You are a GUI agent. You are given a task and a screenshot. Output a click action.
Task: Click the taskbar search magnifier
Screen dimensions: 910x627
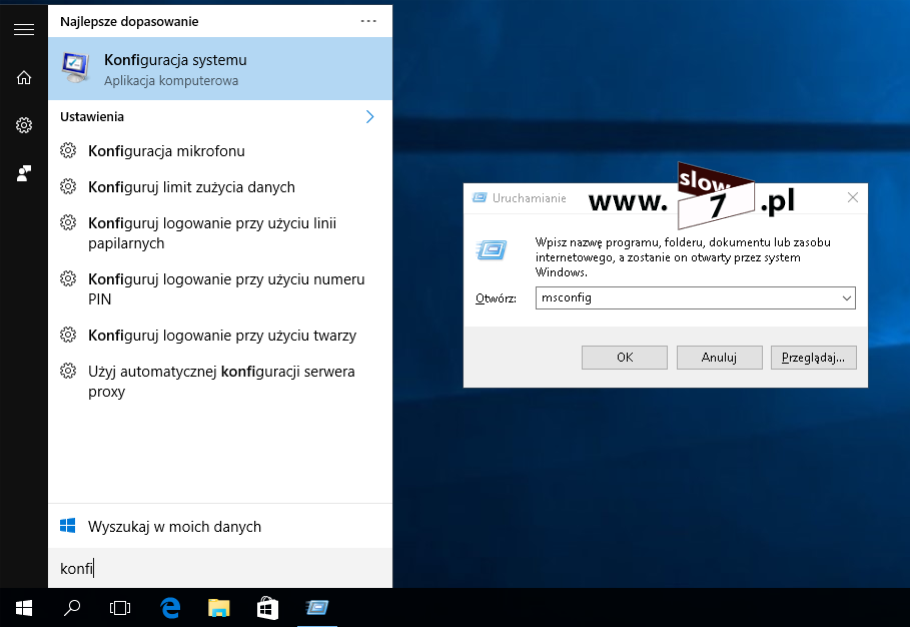[72, 608]
